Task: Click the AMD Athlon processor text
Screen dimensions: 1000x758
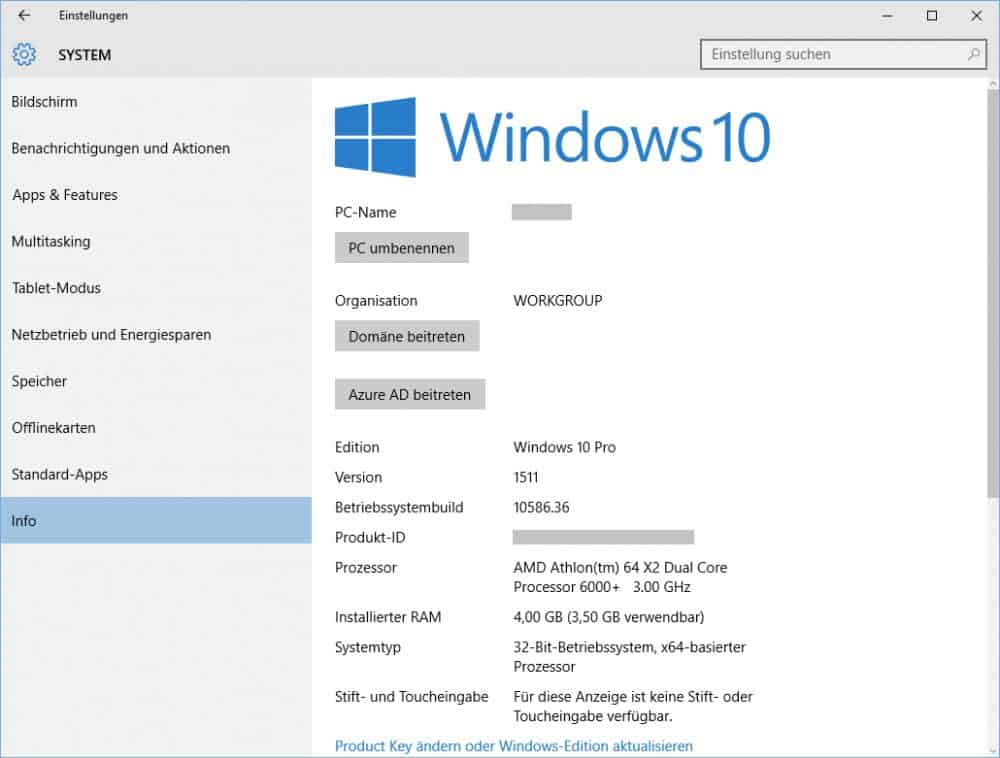Action: pos(621,577)
